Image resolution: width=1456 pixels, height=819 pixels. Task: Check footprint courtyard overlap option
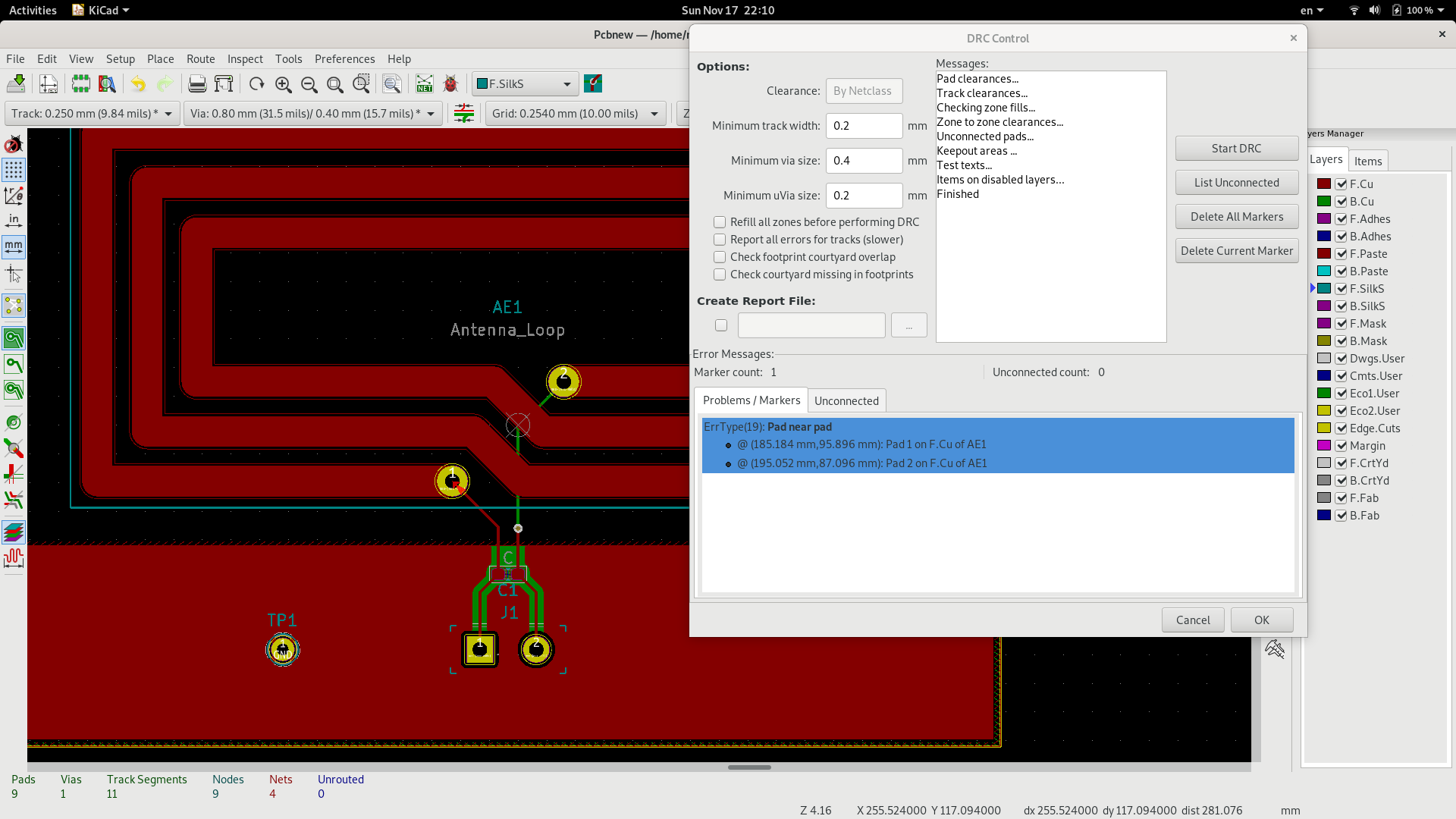[720, 257]
